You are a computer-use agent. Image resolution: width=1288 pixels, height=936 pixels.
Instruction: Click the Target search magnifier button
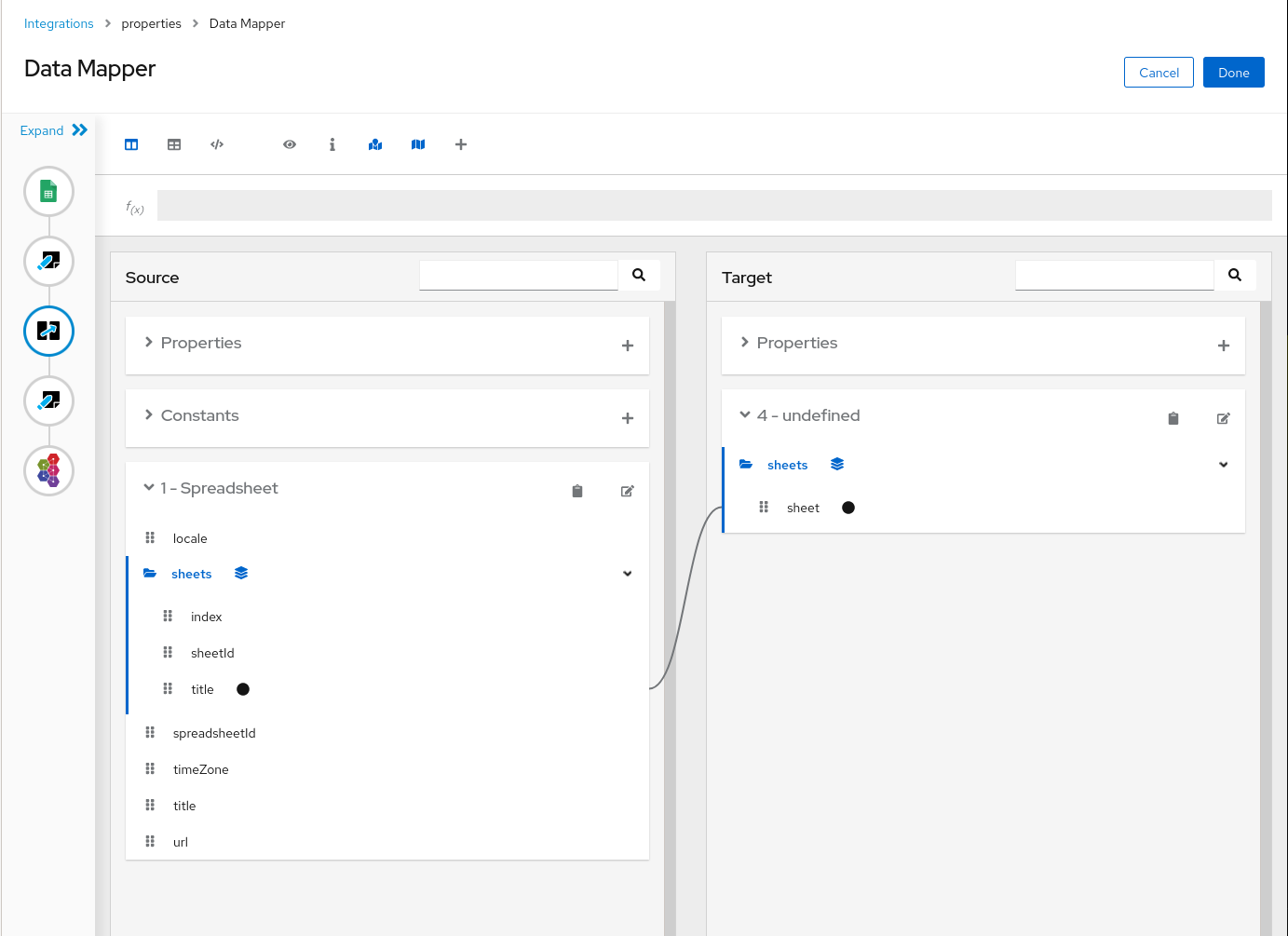click(1235, 275)
